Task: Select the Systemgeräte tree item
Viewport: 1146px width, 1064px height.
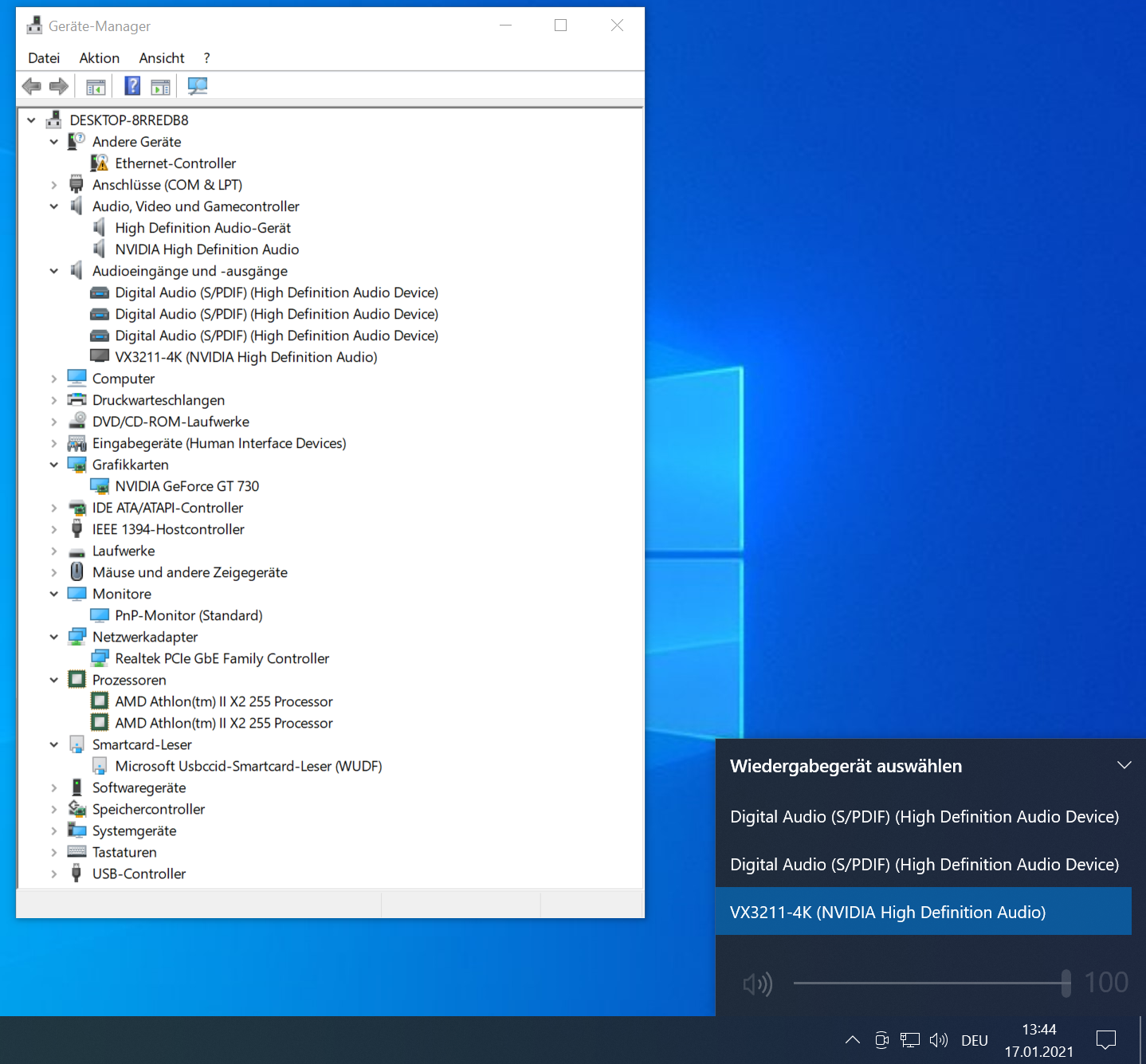Action: (x=134, y=830)
